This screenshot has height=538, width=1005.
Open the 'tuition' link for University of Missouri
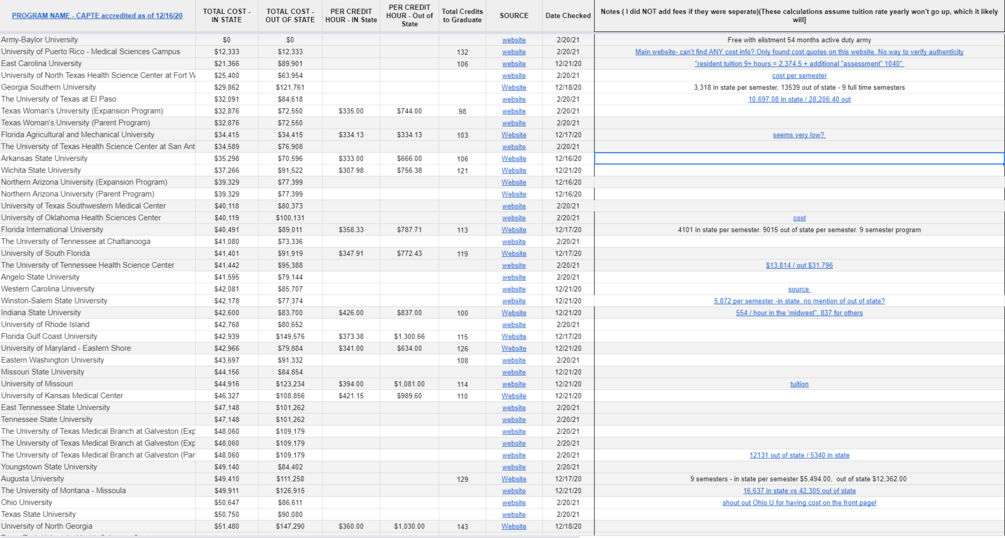(x=799, y=384)
